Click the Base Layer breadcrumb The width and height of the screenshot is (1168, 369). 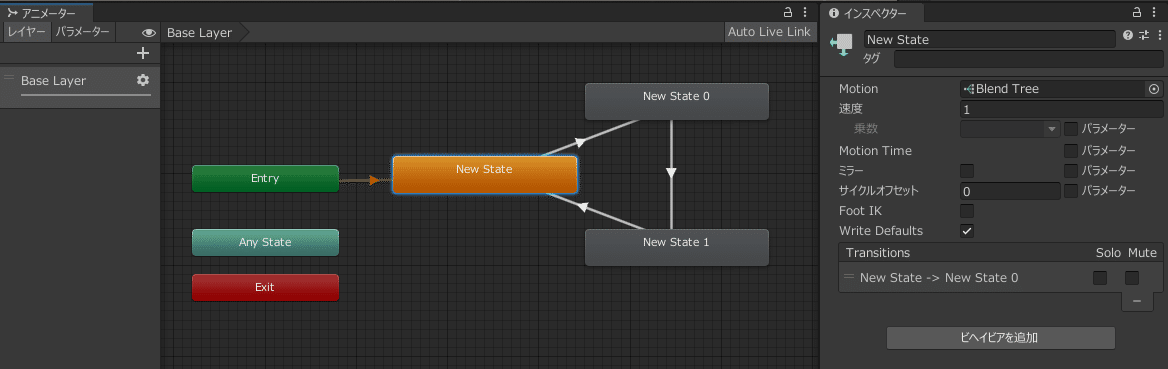tap(199, 33)
